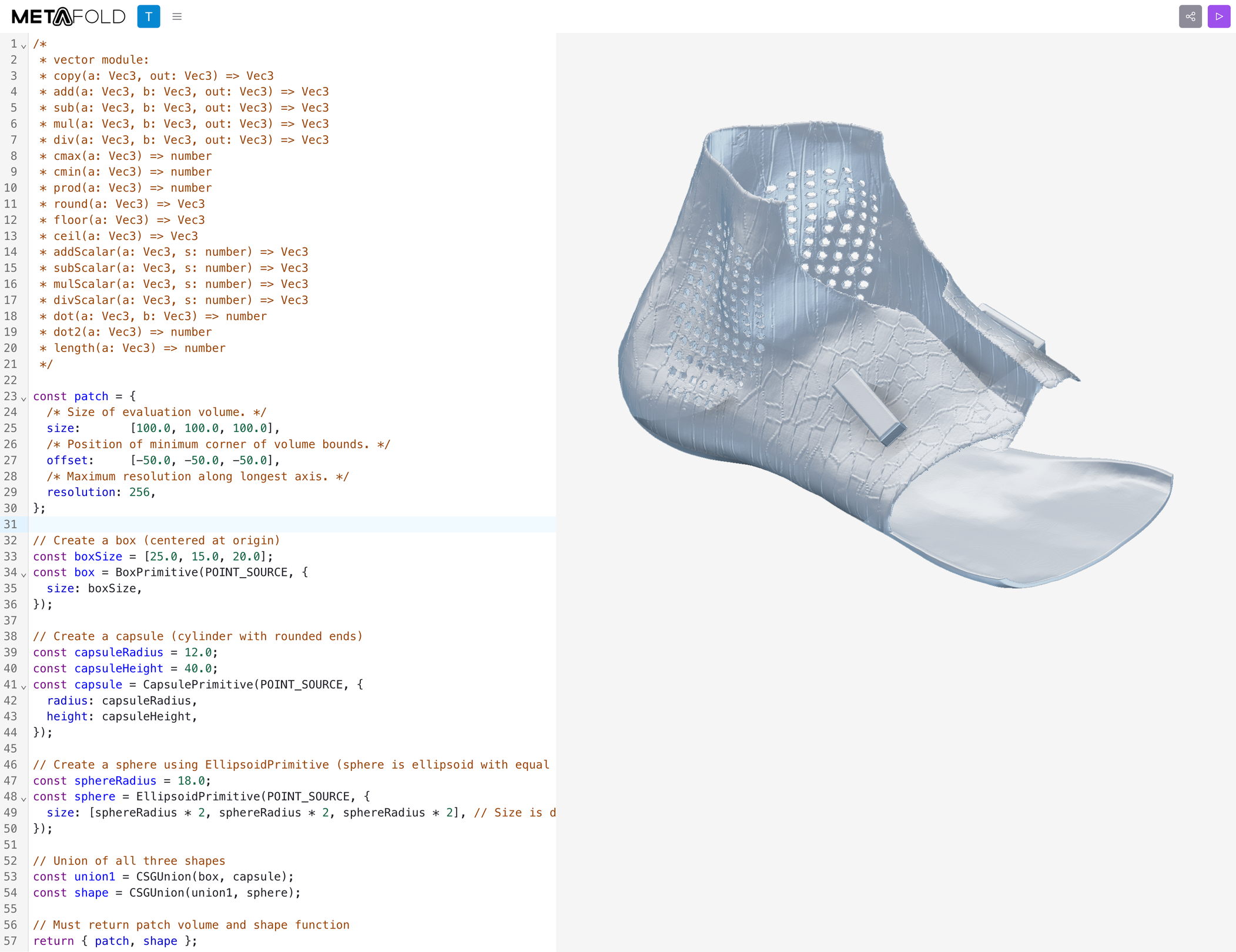This screenshot has width=1236, height=952.
Task: Fold the sphere definition at line 48
Action: 24,799
